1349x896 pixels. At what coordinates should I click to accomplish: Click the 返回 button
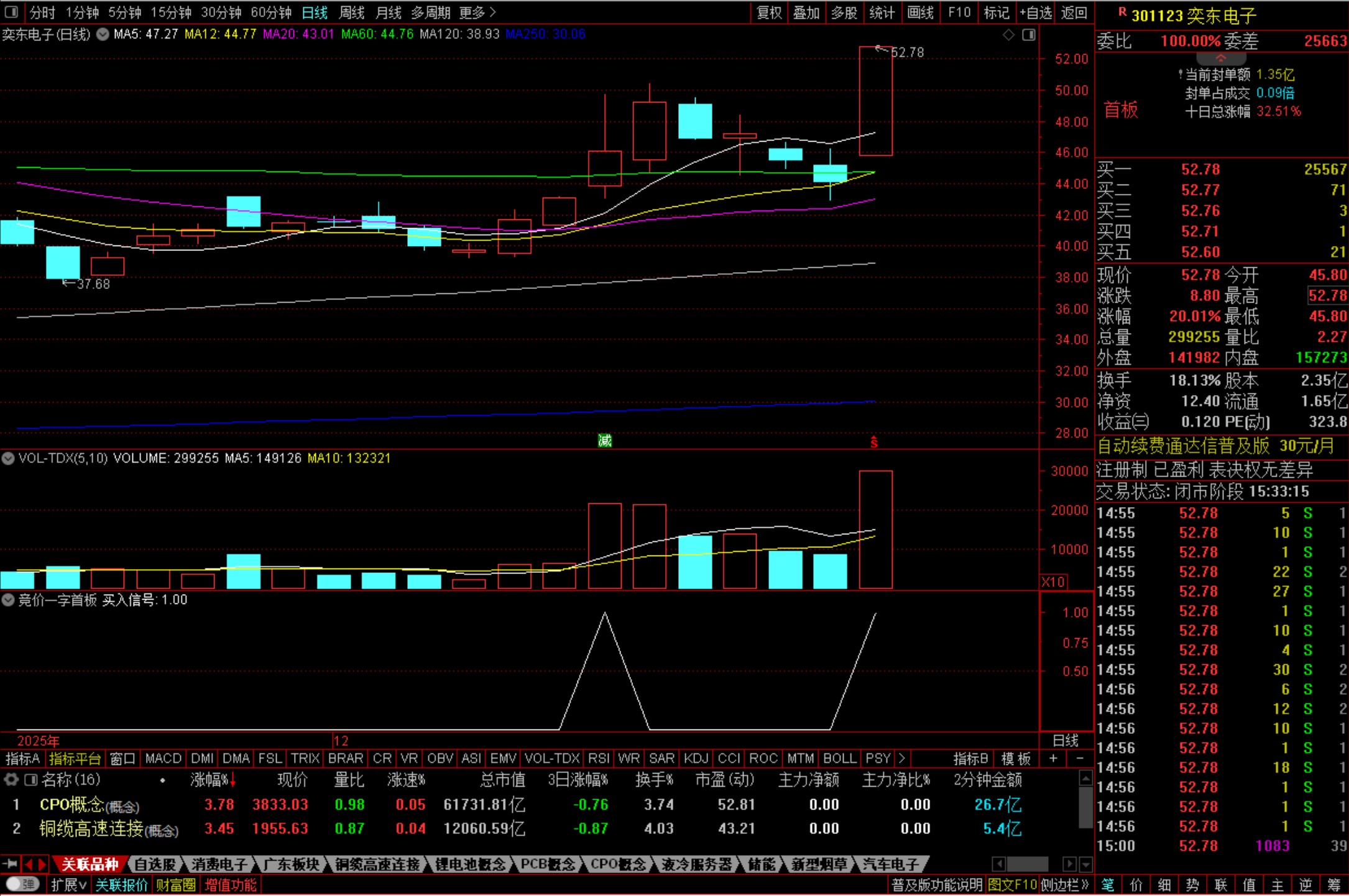tap(1074, 12)
